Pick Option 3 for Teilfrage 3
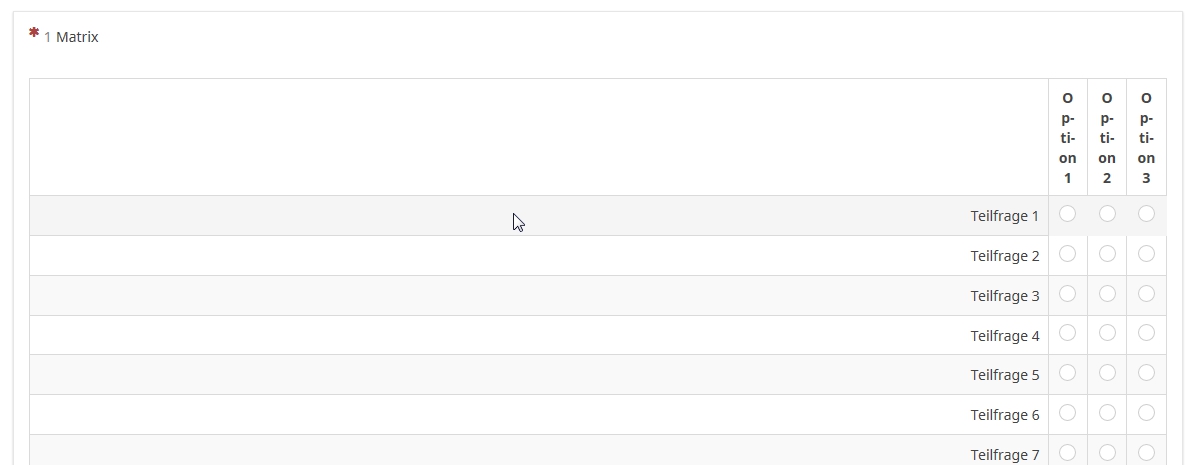This screenshot has height=465, width=1204. coord(1146,294)
